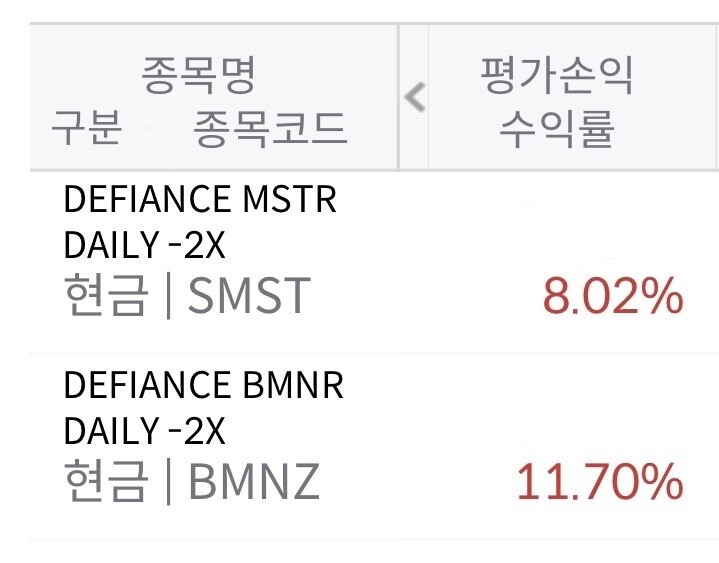This screenshot has width=719, height=563.
Task: Click the 종목명 column header label
Action: pos(198,75)
